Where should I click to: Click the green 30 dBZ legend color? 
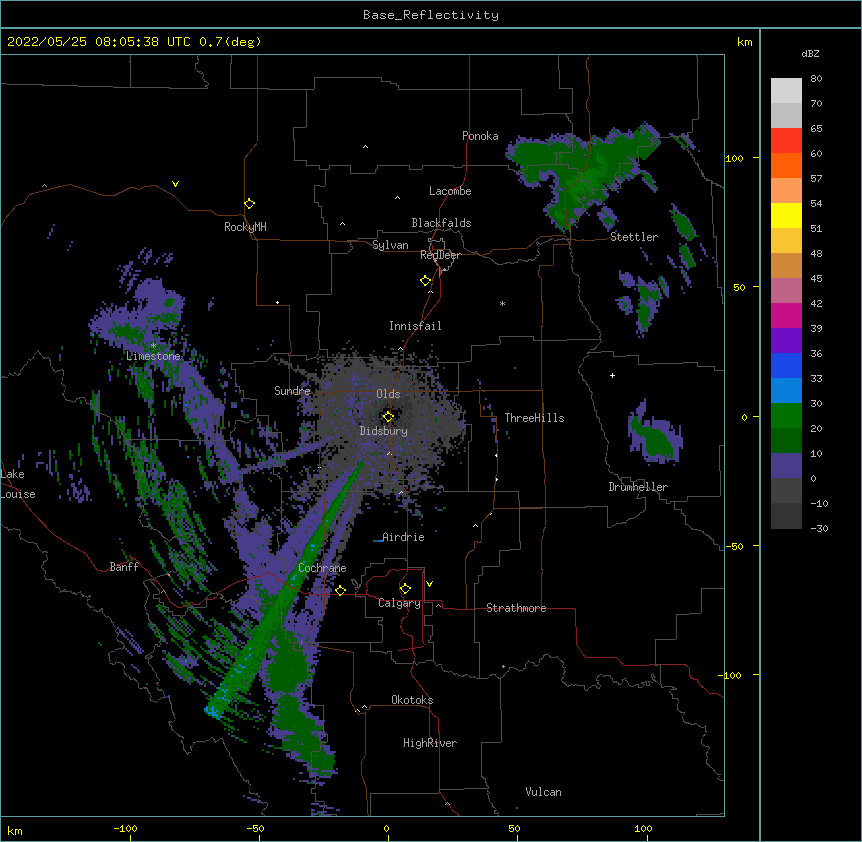tap(786, 416)
